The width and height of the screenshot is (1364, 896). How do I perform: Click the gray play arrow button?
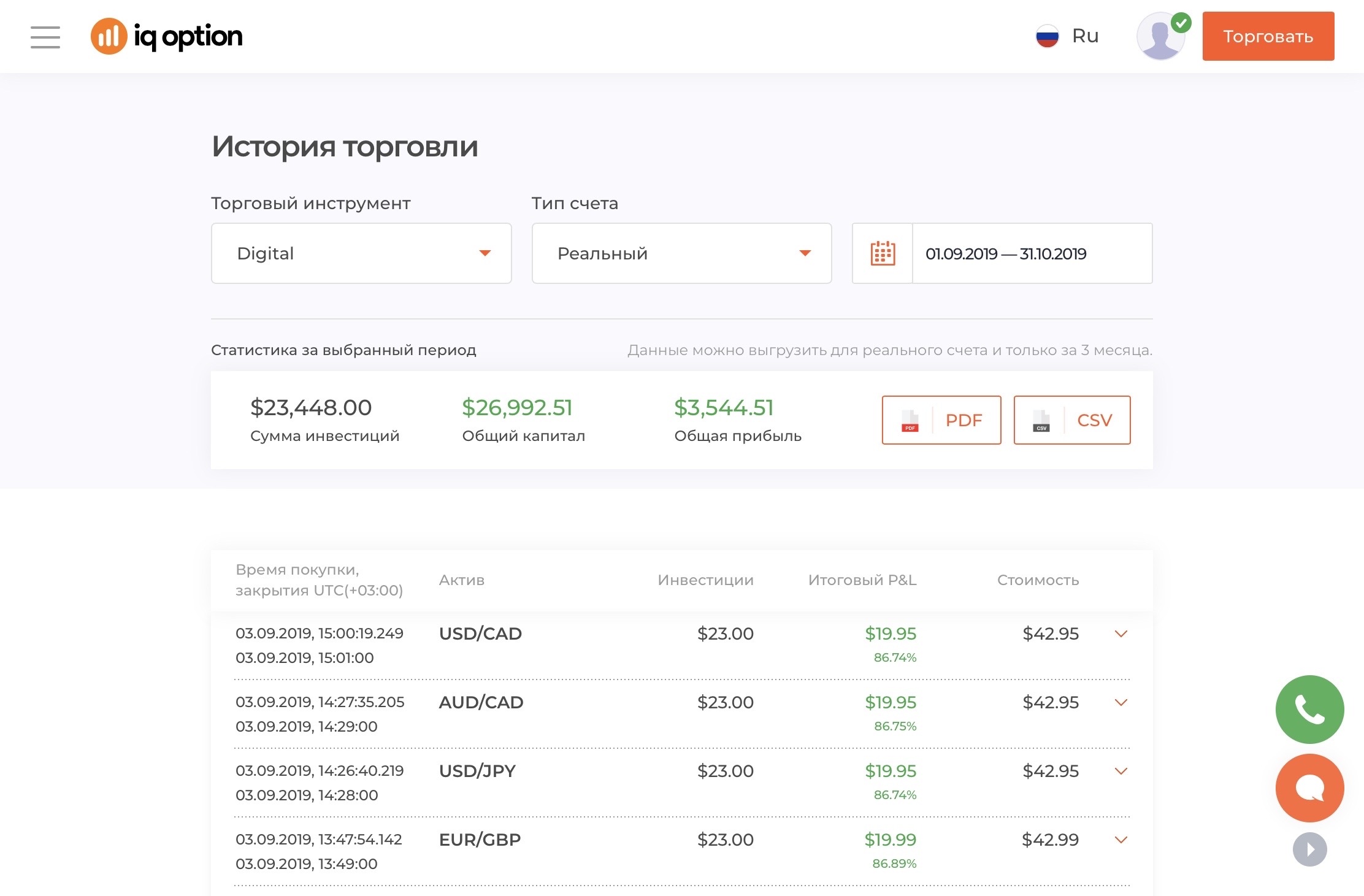point(1309,849)
